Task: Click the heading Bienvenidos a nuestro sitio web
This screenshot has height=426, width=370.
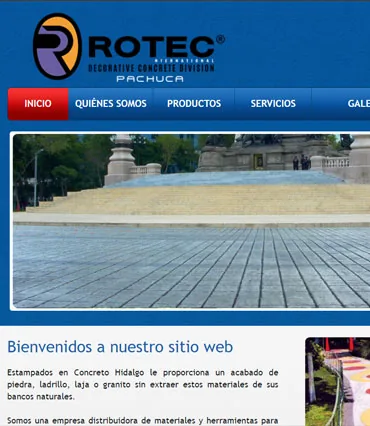Action: pos(120,347)
